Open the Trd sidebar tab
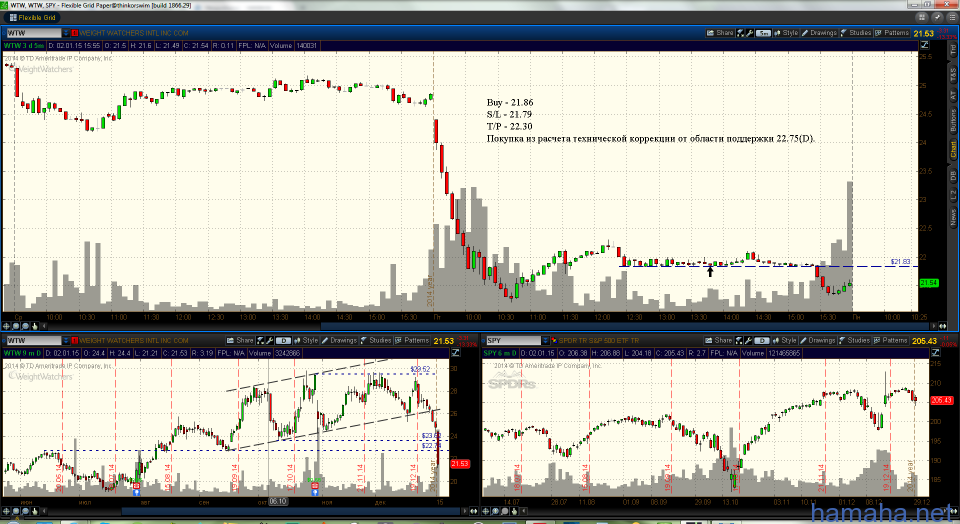 coord(953,50)
